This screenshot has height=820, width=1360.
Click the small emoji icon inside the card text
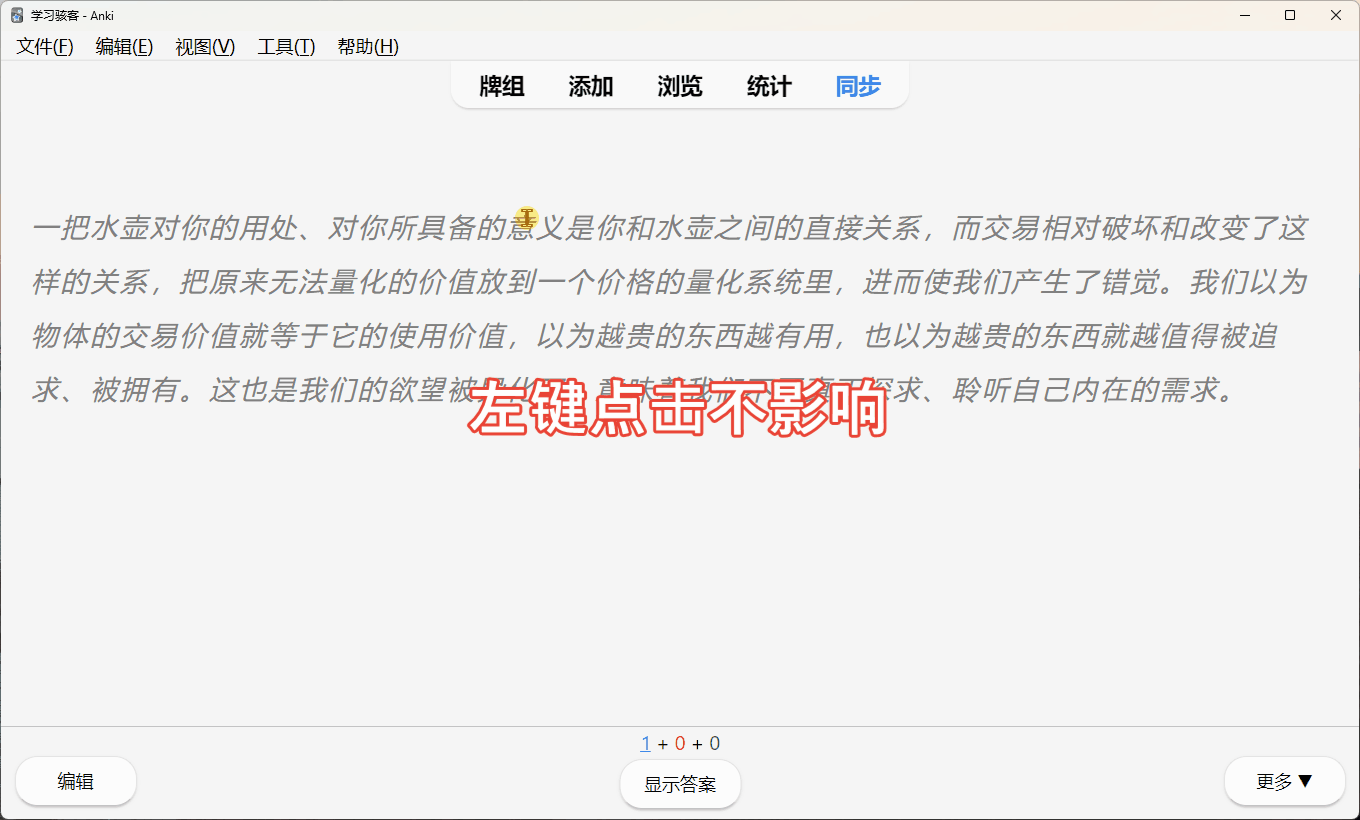click(x=527, y=218)
